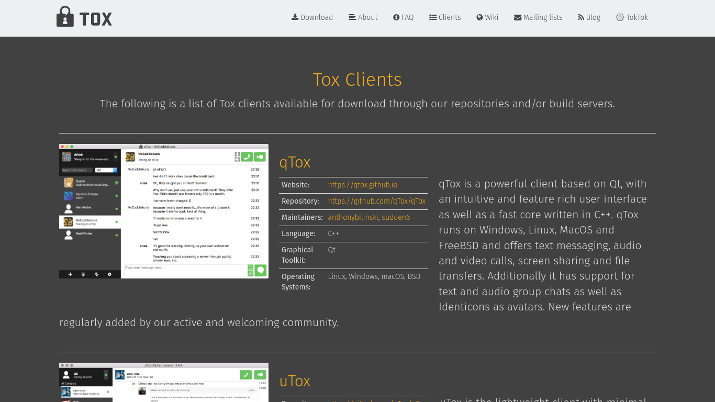Go to the FAQ page
The height and width of the screenshot is (402, 715).
tap(403, 17)
